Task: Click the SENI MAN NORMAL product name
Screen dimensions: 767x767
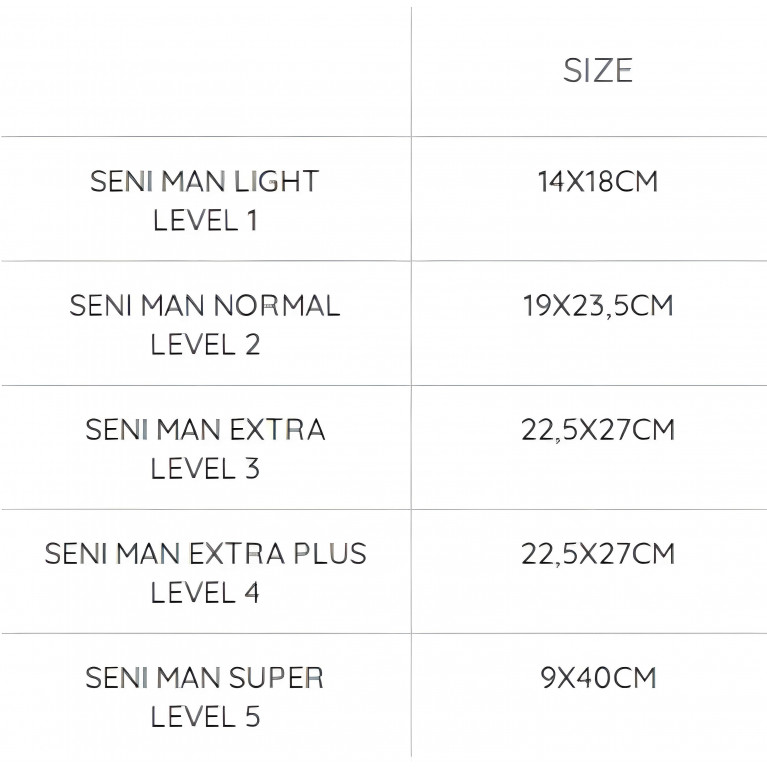Action: [204, 305]
